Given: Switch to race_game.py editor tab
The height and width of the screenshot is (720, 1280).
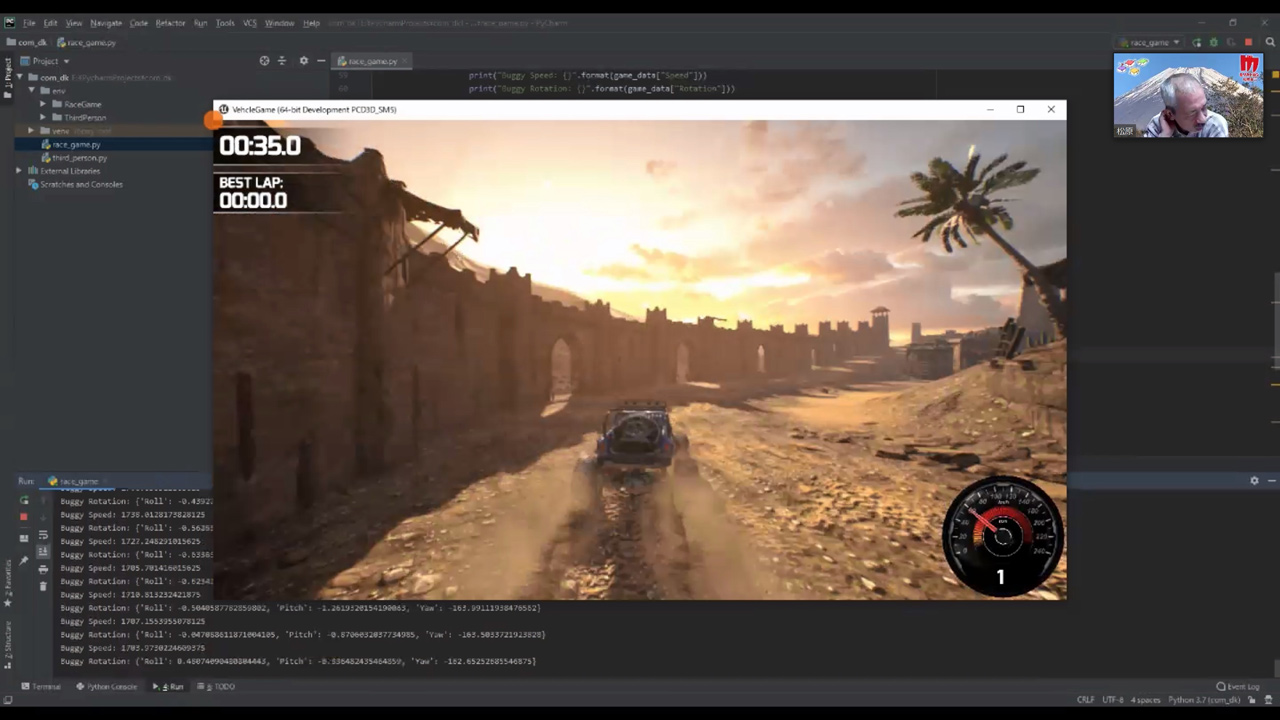Looking at the screenshot, I should tap(373, 61).
